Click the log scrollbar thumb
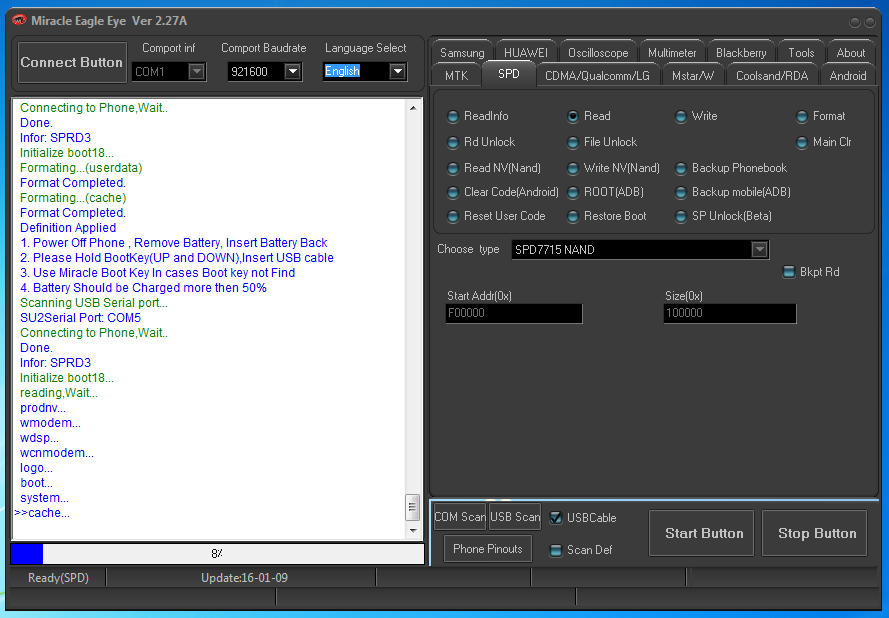 tap(413, 507)
